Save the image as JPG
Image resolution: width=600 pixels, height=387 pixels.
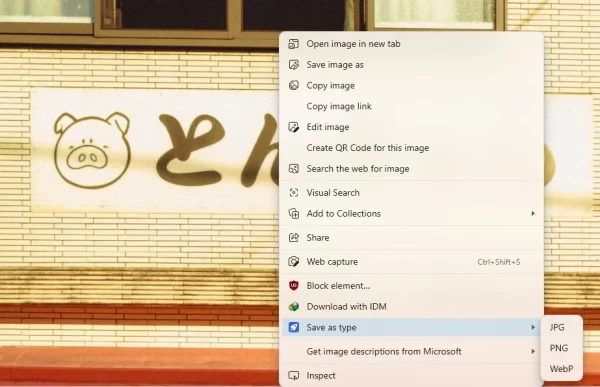(x=562, y=327)
